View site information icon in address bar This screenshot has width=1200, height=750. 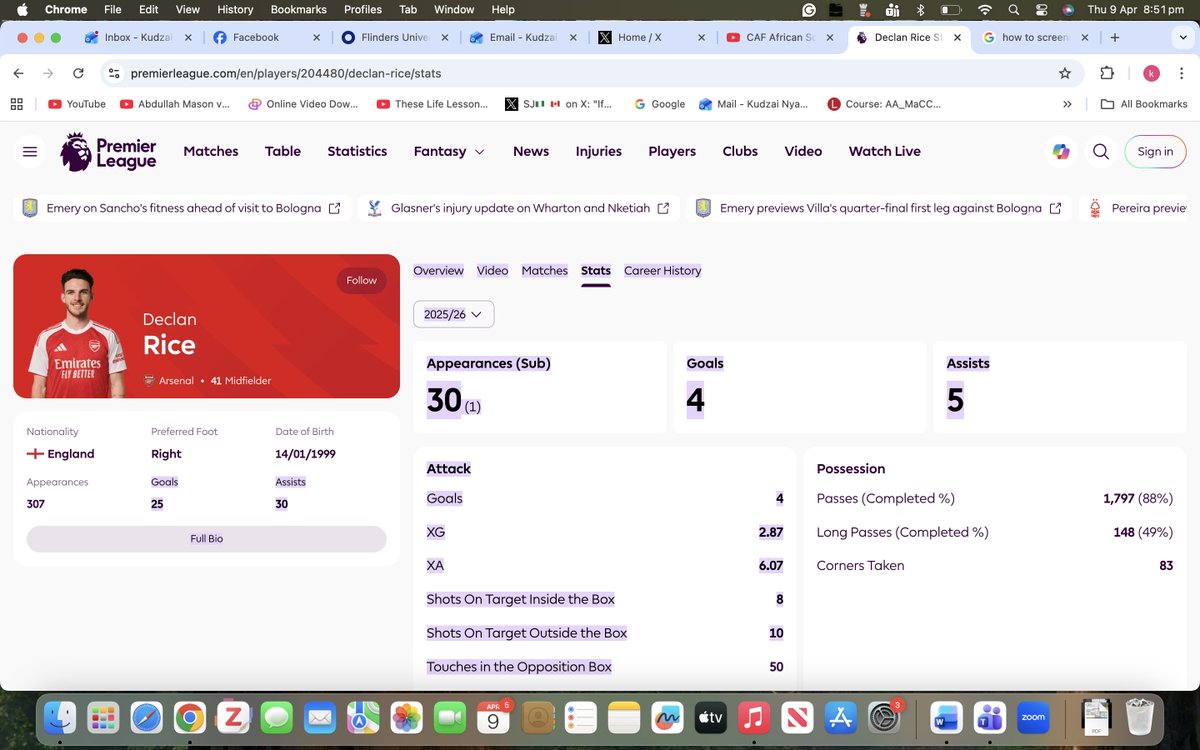coord(114,73)
